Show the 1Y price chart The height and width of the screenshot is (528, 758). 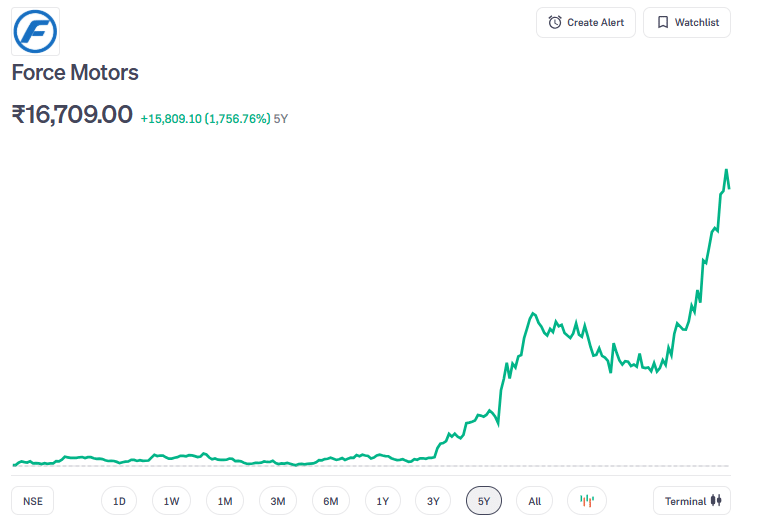point(383,501)
